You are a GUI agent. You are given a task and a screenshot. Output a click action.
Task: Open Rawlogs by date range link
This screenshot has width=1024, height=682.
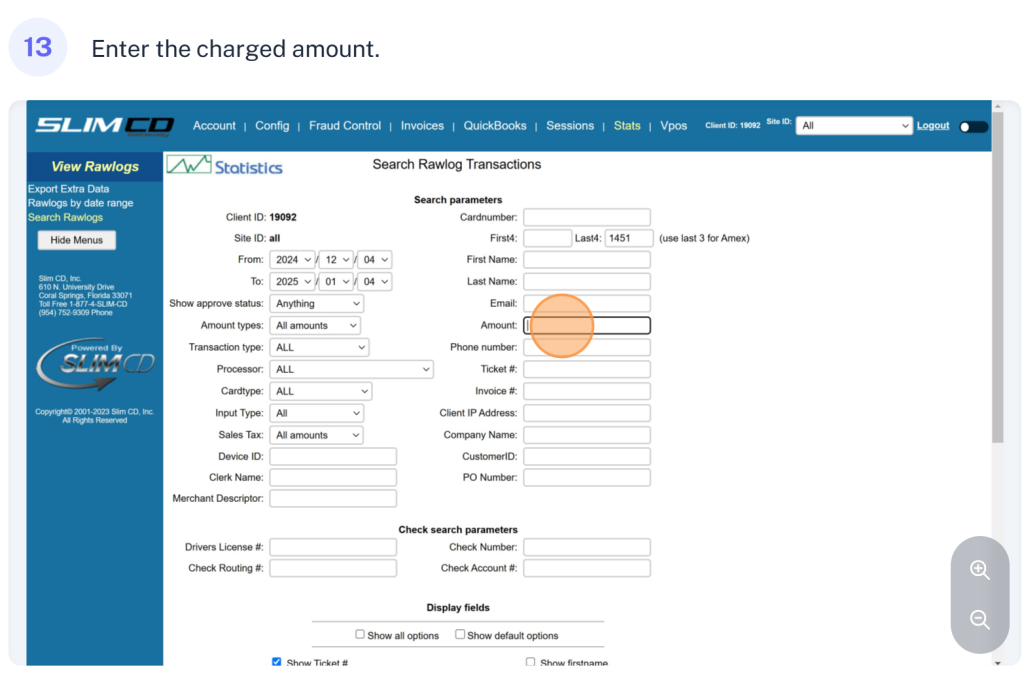80,203
